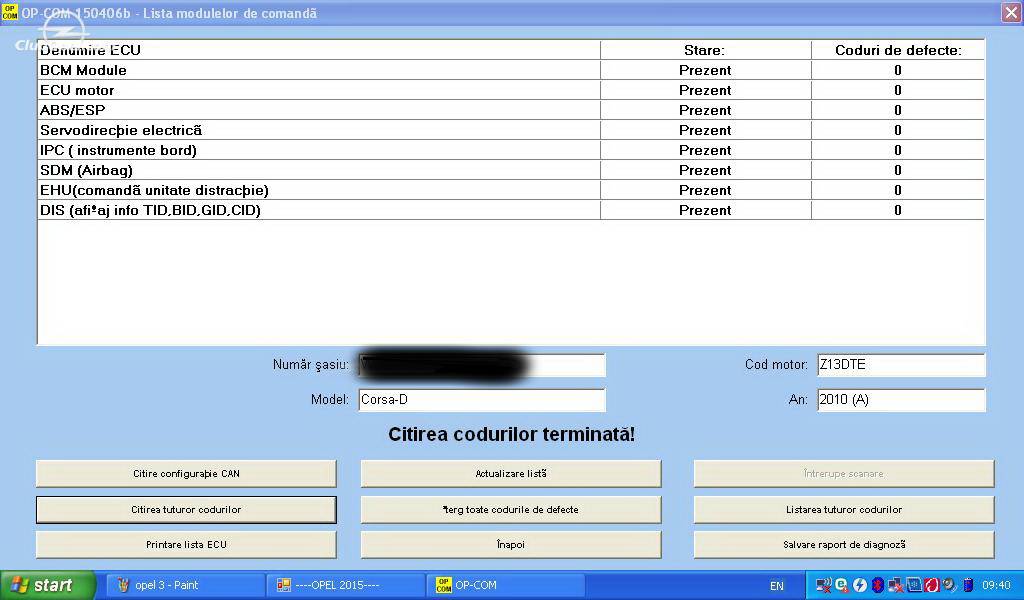The image size is (1024, 600).
Task: Click 'Prezent' status of IPC row
Action: pos(705,150)
